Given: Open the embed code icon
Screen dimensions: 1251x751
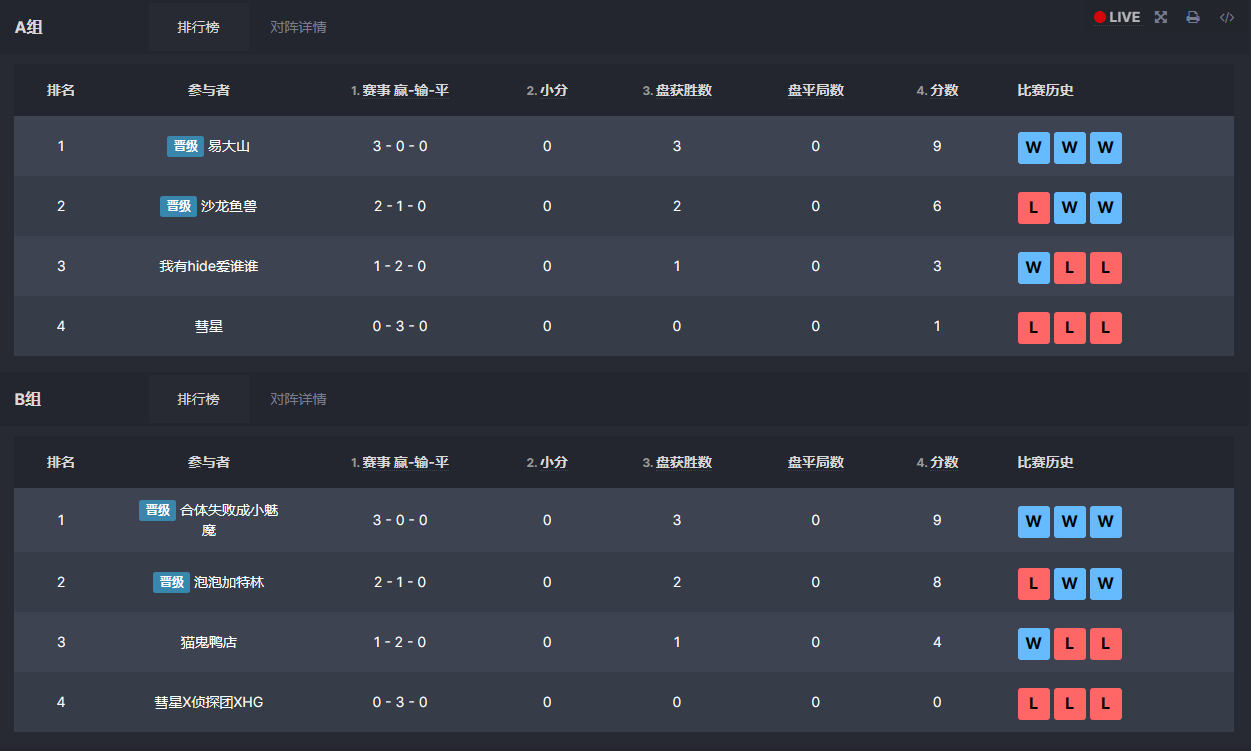Looking at the screenshot, I should coord(1227,17).
